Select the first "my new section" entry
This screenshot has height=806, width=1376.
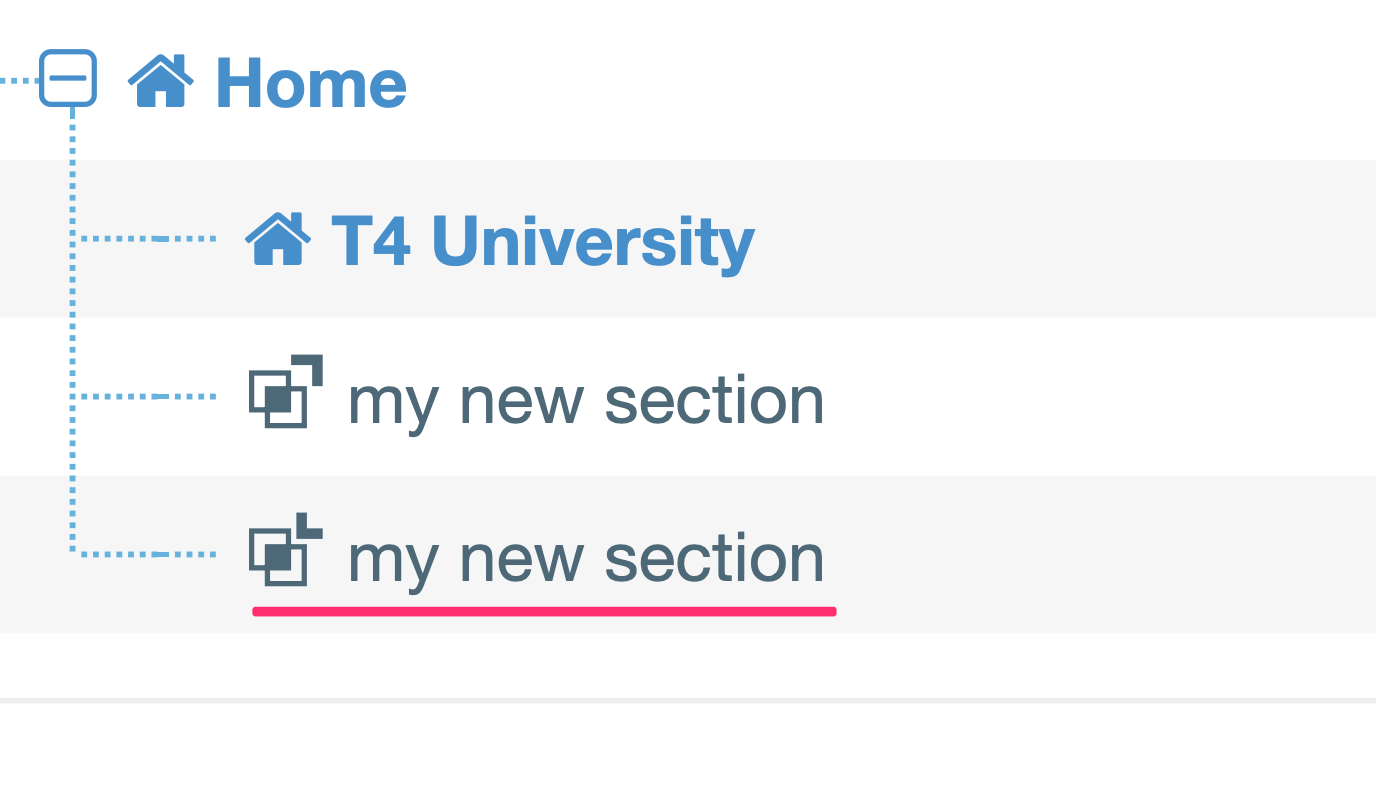point(585,400)
